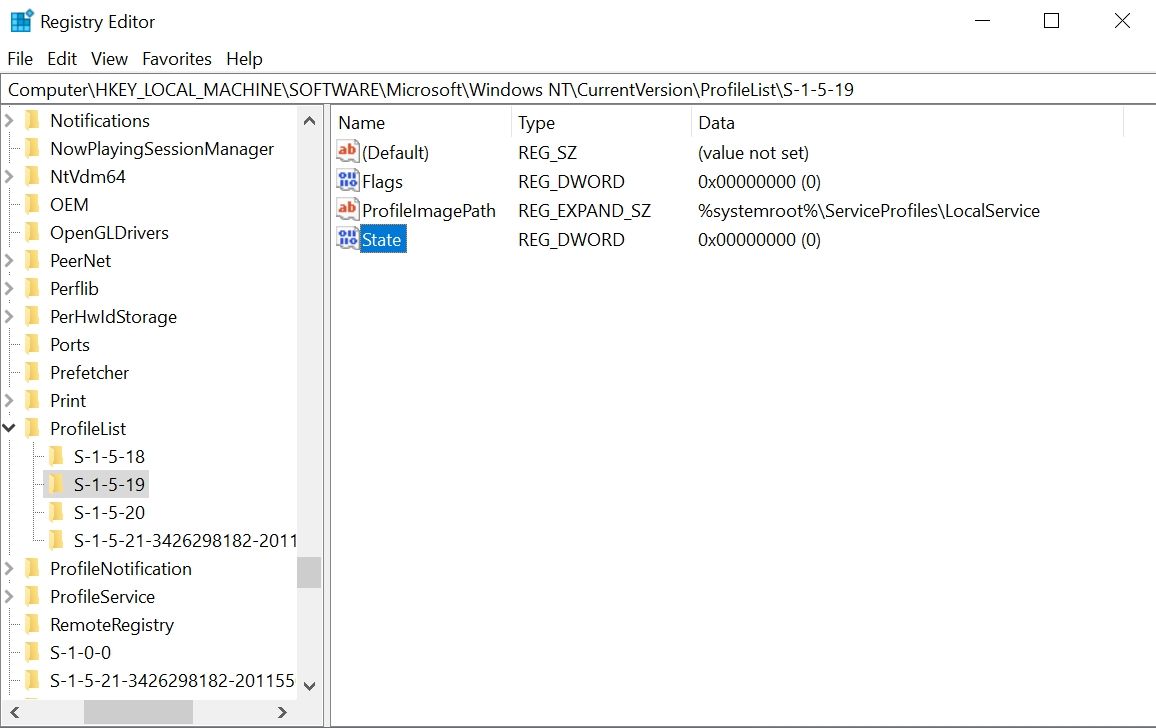Viewport: 1156px width, 728px height.
Task: Click inside the registry path address bar
Action: coord(400,88)
